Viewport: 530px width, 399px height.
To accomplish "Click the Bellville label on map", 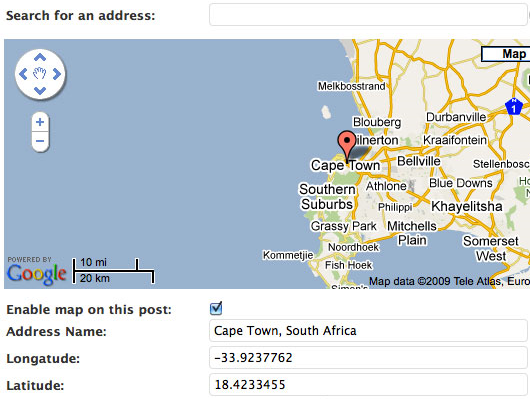I will click(x=418, y=161).
